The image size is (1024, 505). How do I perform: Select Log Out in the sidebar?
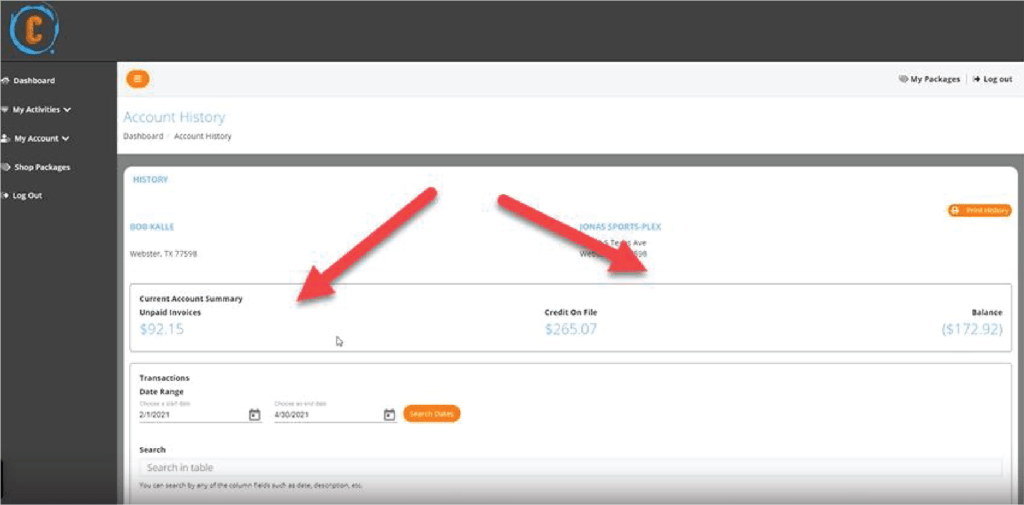click(27, 195)
